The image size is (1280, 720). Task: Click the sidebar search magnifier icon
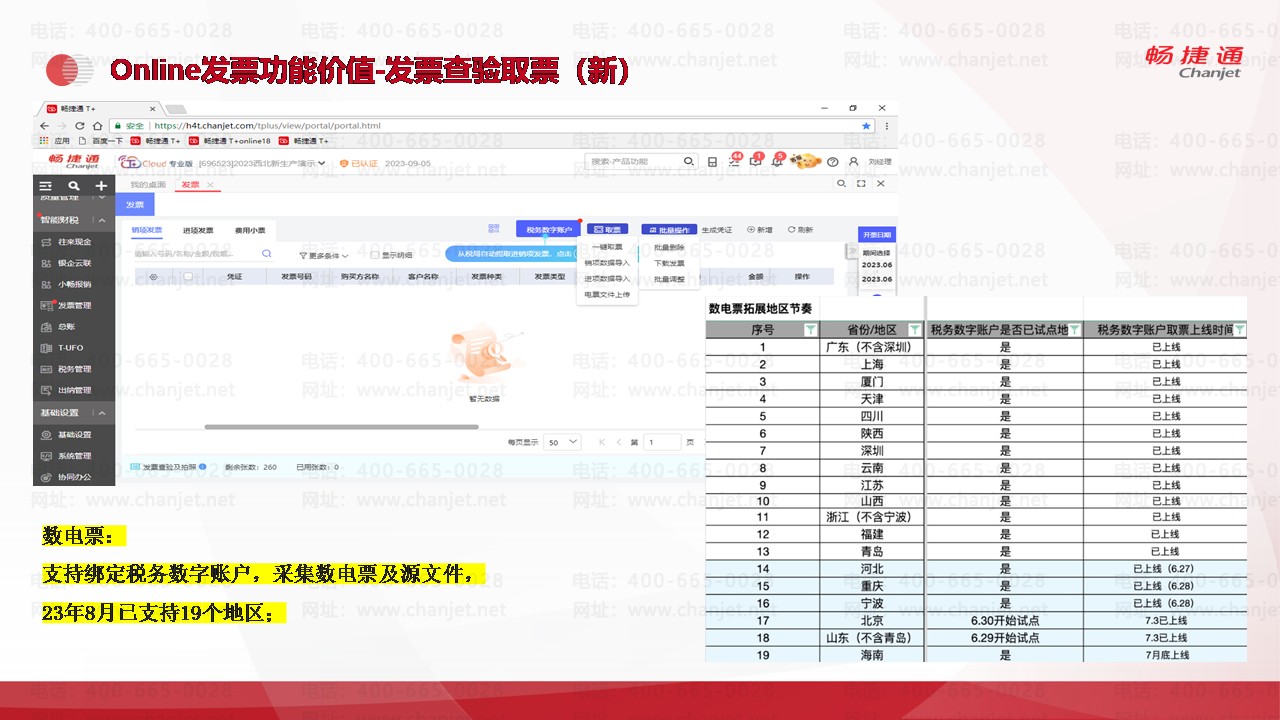coord(74,186)
